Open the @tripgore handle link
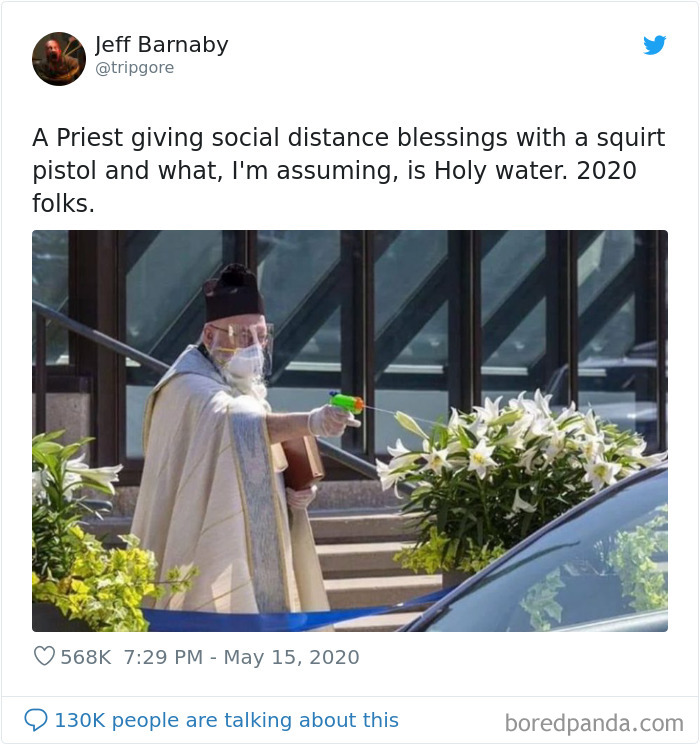This screenshot has width=700, height=745. tap(134, 68)
